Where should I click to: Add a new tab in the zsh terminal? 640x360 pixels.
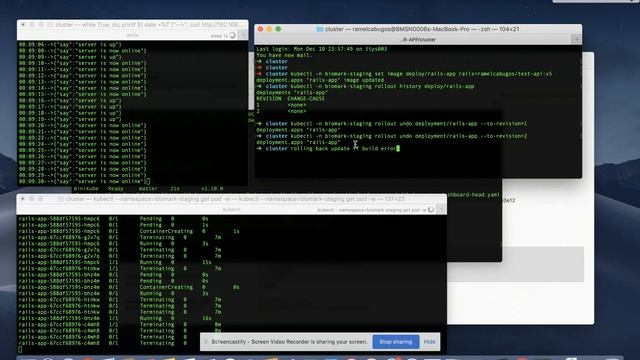point(577,40)
